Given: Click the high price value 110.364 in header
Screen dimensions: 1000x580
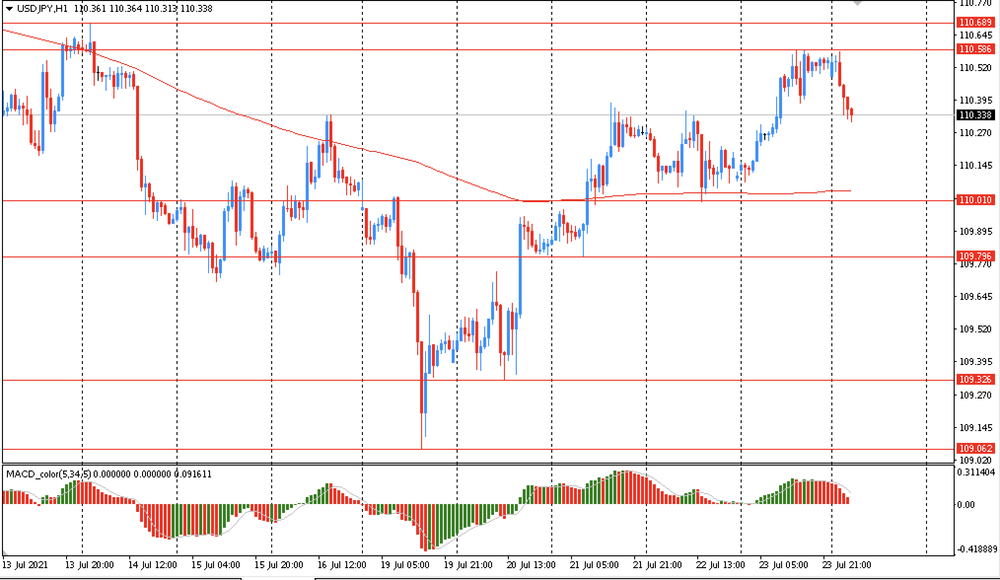Looking at the screenshot, I should tap(126, 8).
